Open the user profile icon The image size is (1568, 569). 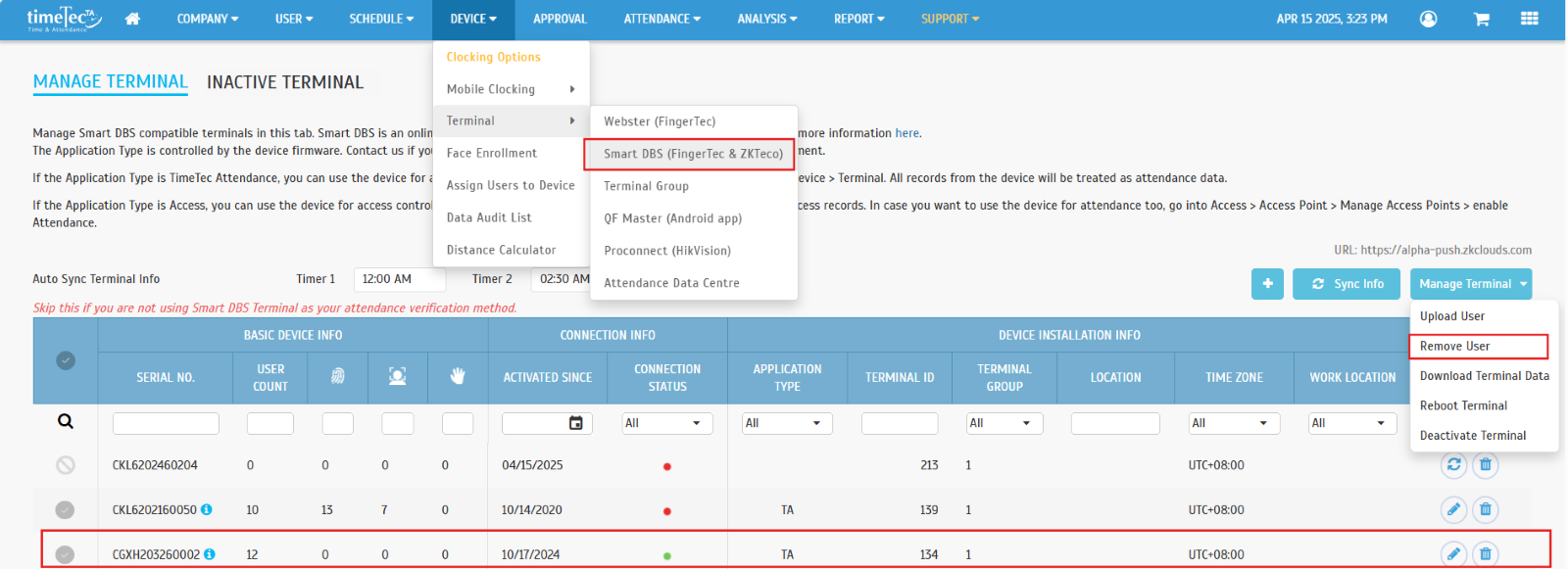pos(1428,19)
